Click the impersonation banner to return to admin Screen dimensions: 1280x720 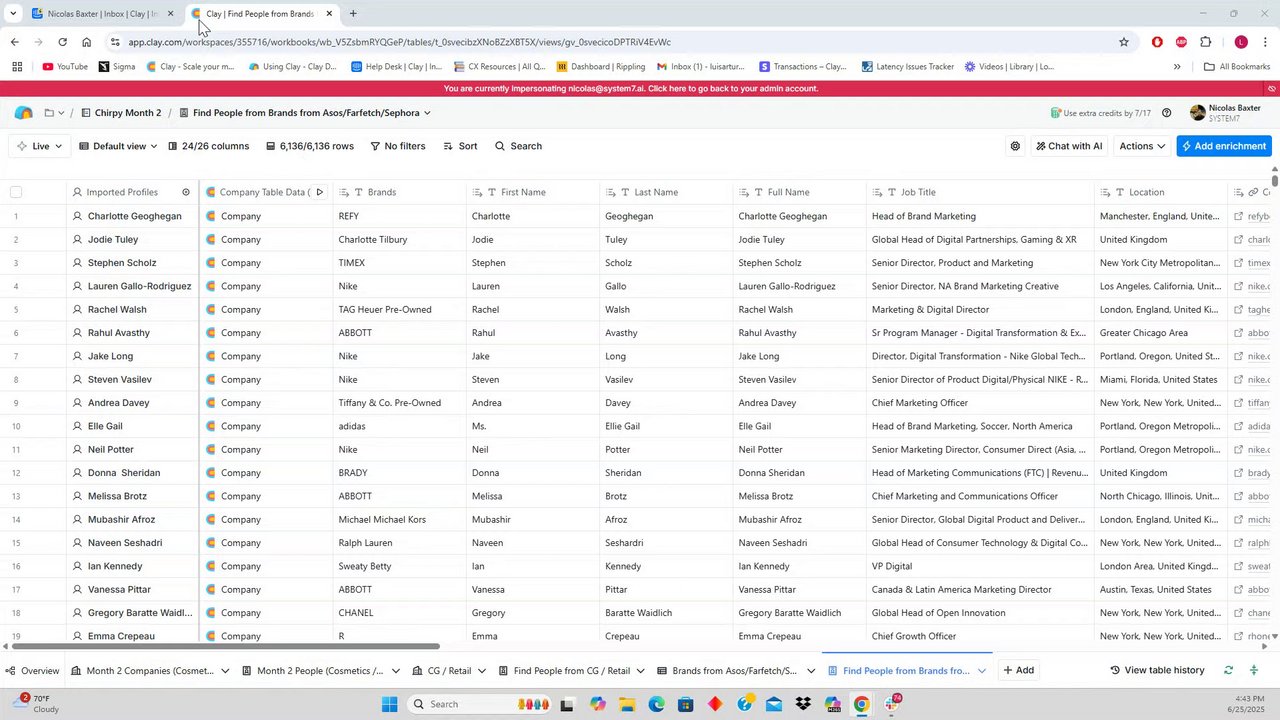[631, 89]
